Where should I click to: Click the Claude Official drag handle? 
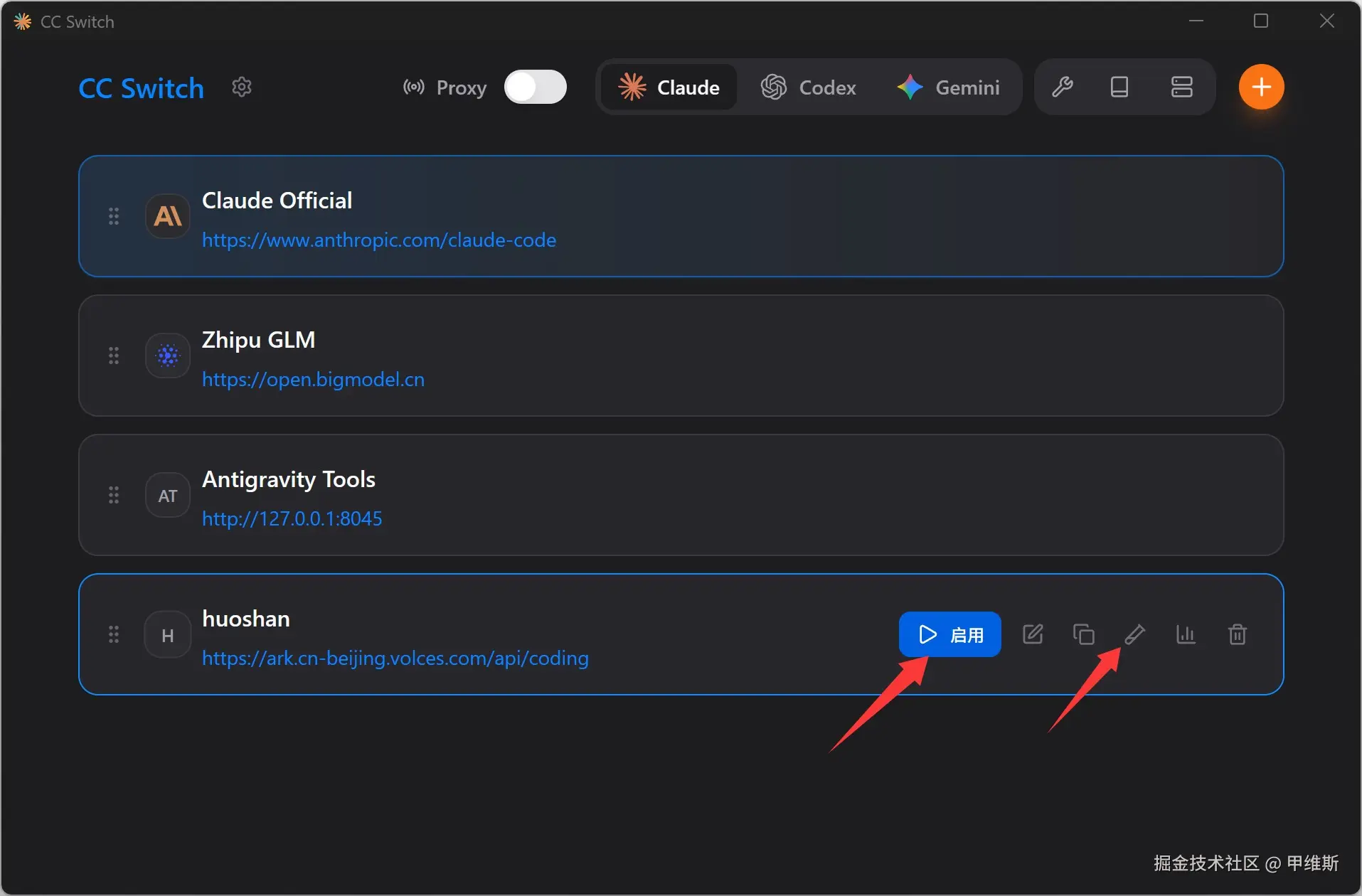point(114,216)
